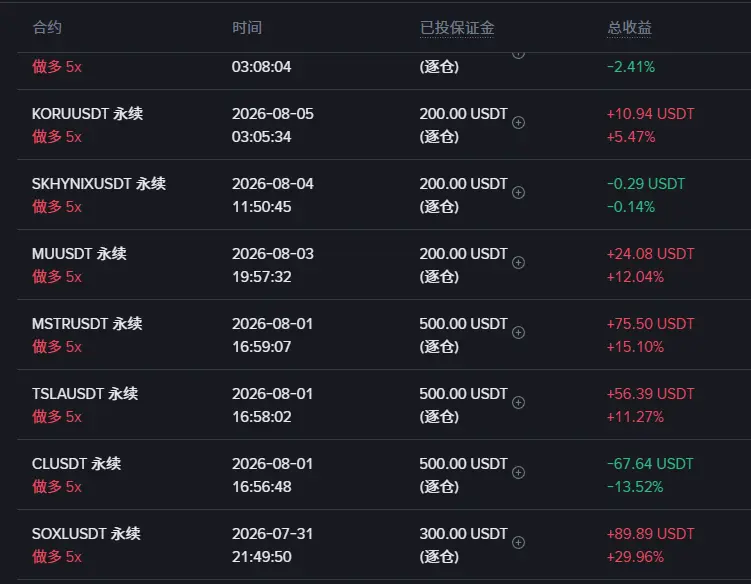This screenshot has width=751, height=584.
Task: Open the SOXLUSDT 永续 contract
Action: click(x=86, y=533)
